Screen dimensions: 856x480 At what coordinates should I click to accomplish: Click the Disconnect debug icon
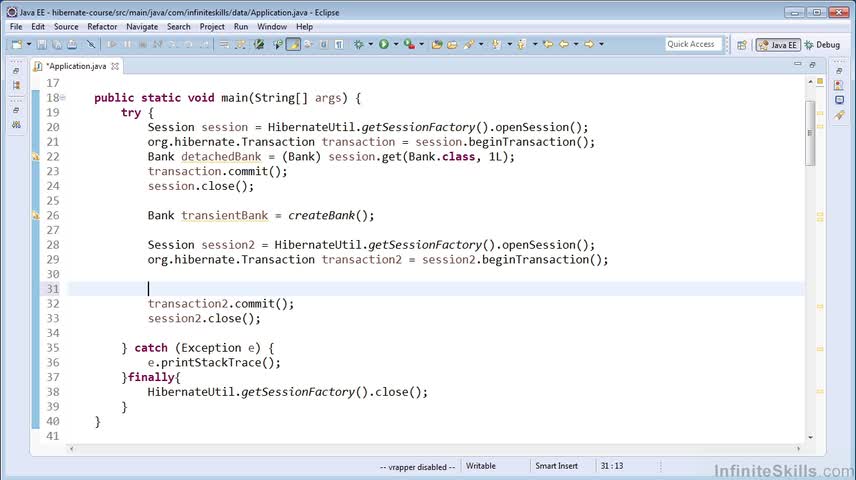pyautogui.click(x=157, y=44)
